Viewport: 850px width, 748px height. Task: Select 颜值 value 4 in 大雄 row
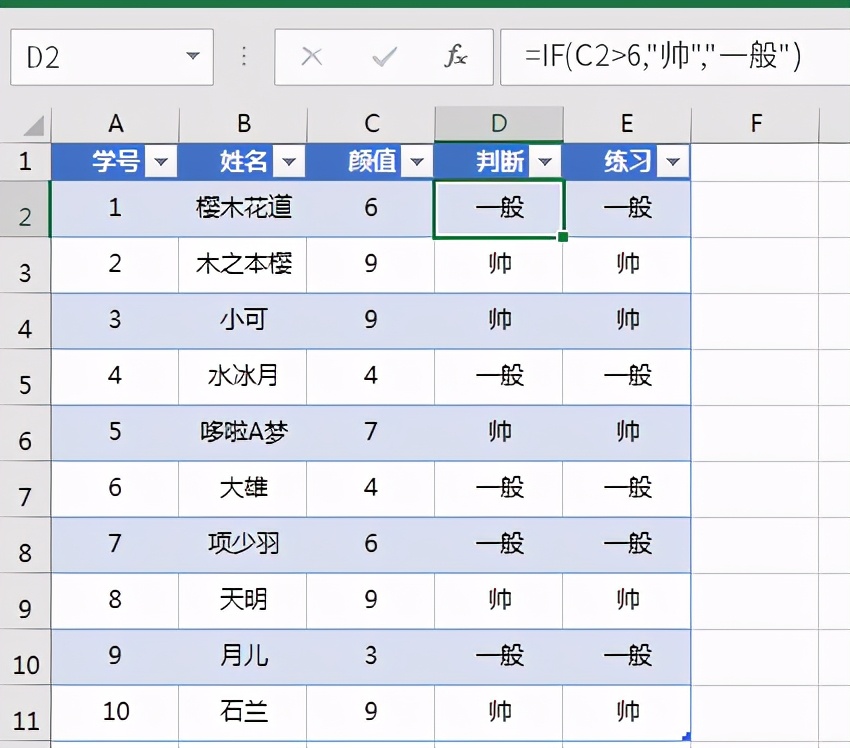click(371, 489)
